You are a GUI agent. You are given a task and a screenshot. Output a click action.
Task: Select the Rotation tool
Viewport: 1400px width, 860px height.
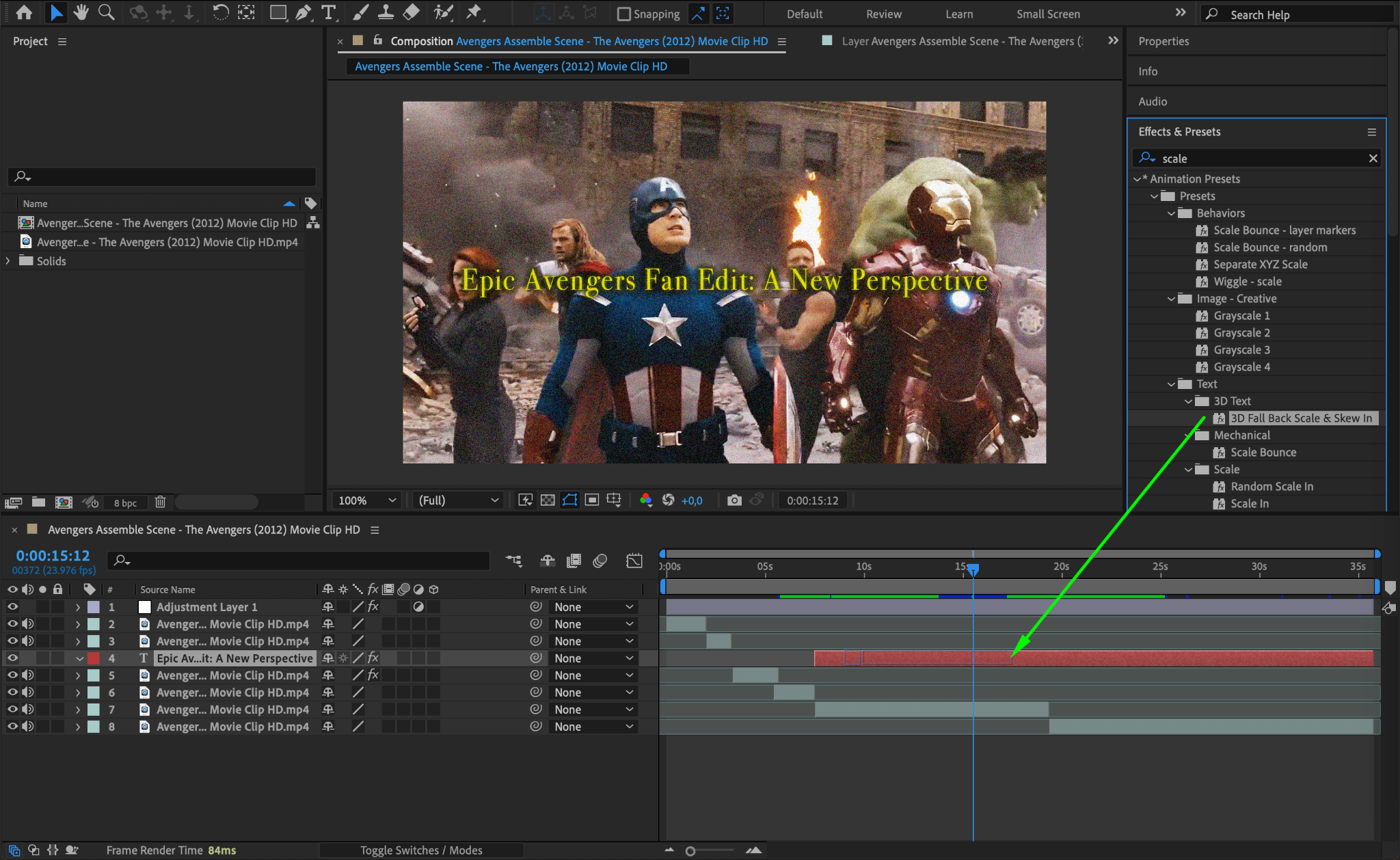click(220, 12)
